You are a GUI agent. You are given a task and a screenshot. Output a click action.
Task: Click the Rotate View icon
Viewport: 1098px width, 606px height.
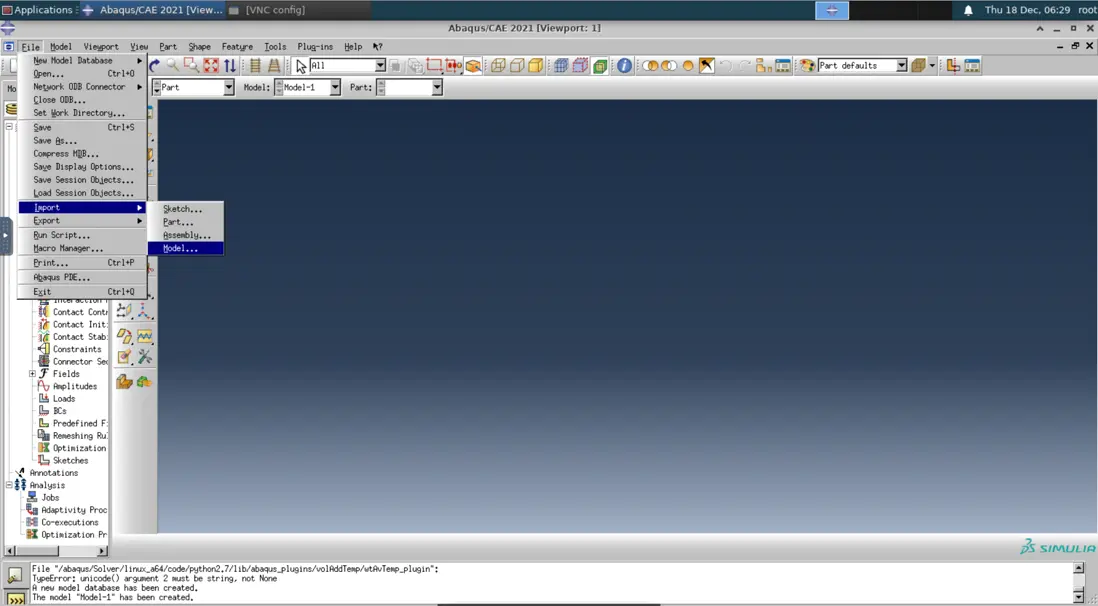155,66
